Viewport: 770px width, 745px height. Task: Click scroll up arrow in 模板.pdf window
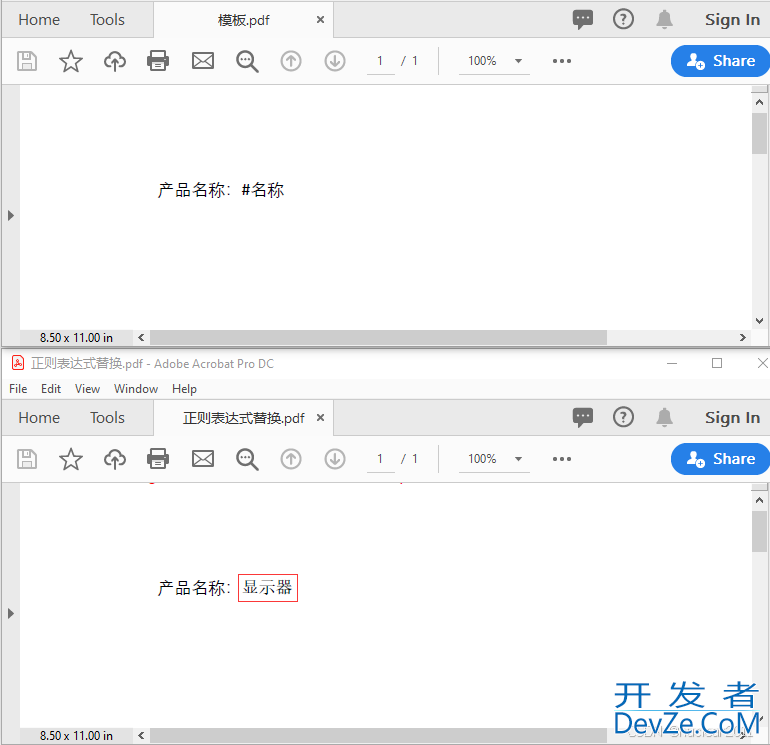click(759, 102)
